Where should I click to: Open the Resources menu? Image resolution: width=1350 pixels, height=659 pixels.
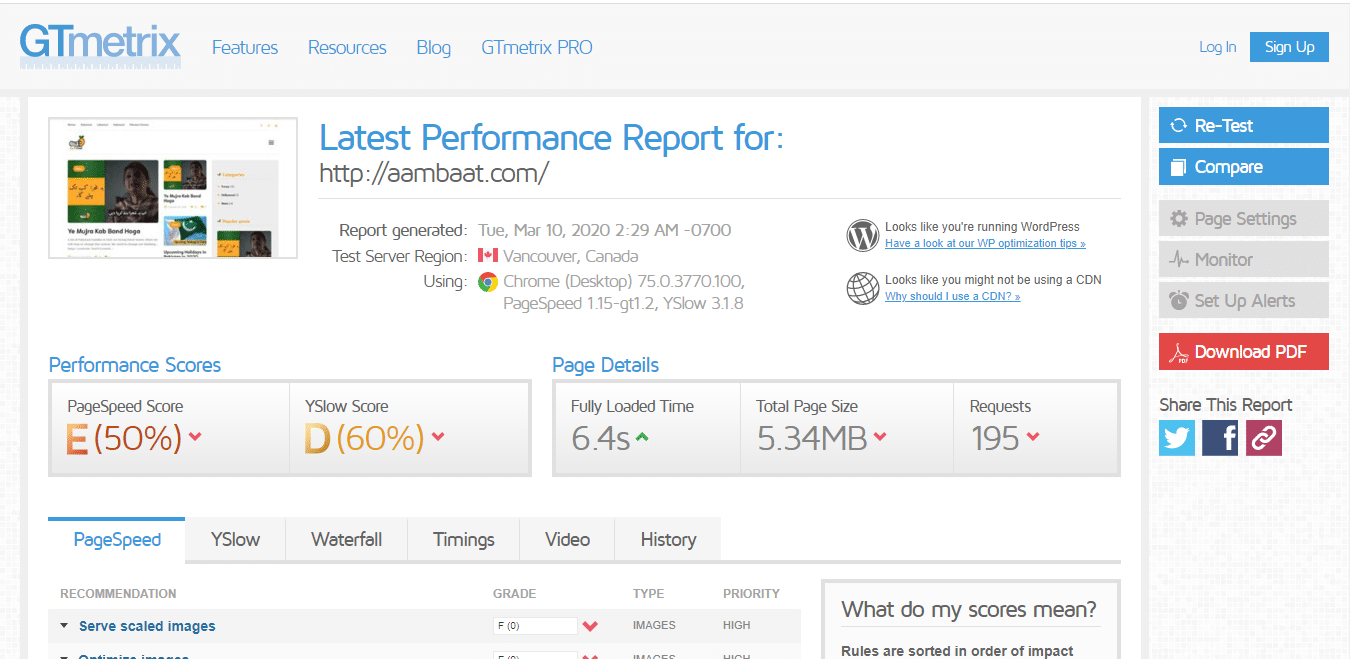[347, 47]
